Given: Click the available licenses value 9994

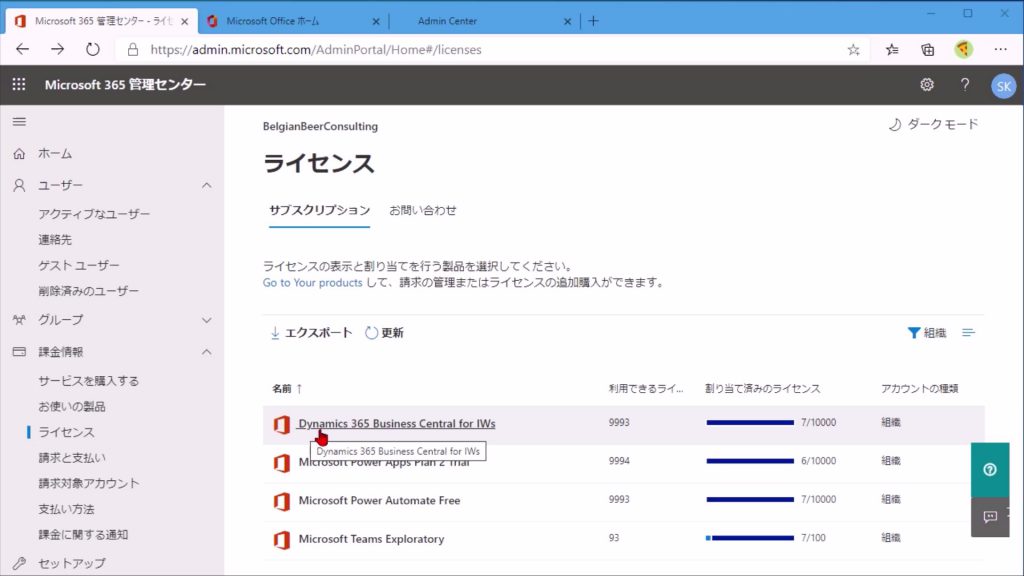Looking at the screenshot, I should 619,461.
